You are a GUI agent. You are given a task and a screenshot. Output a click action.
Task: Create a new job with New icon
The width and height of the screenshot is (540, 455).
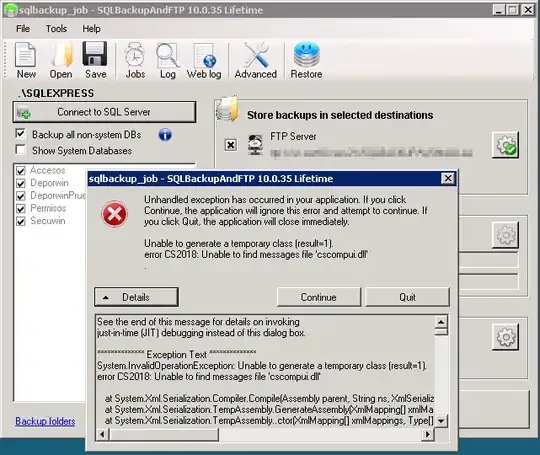click(26, 60)
